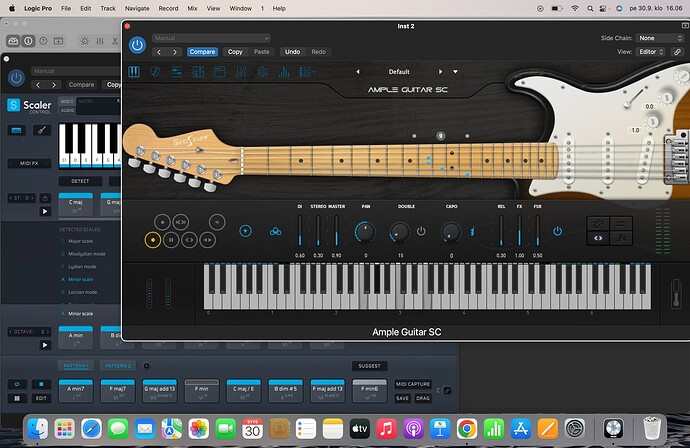Toggle lock icon next to ST in Scaler
The width and height of the screenshot is (690, 448).
[x=45, y=198]
